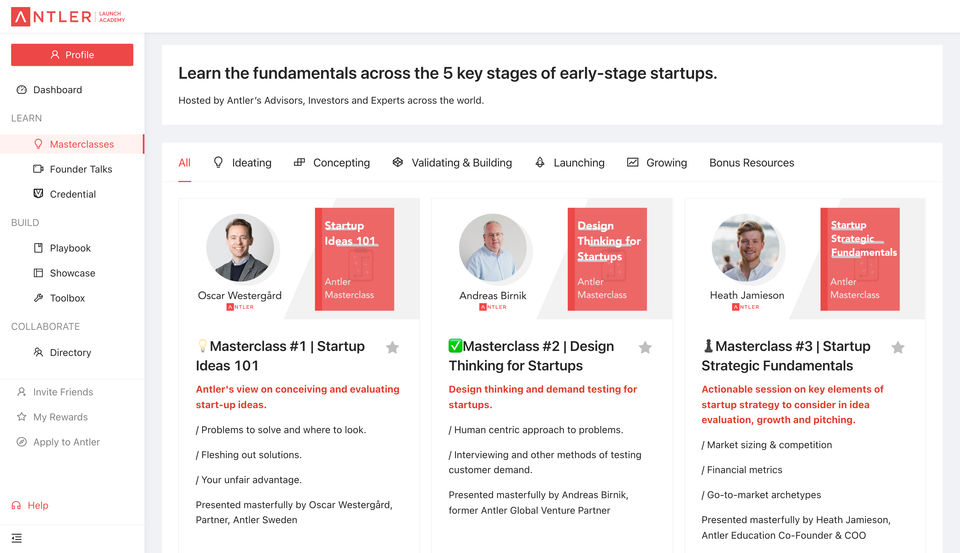Image resolution: width=960 pixels, height=553 pixels.
Task: Click the lightbulb emoji before Masterclass #1
Action: pyautogui.click(x=202, y=346)
